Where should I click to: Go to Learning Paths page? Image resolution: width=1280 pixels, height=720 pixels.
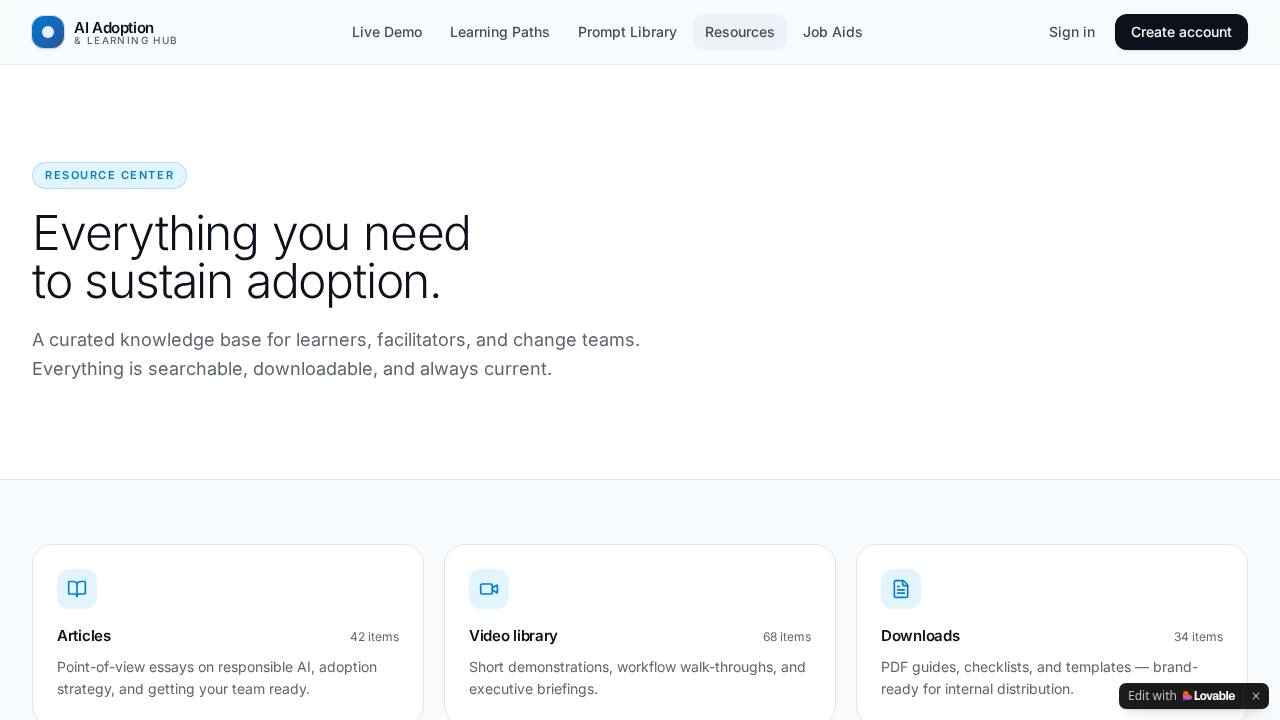click(x=500, y=32)
